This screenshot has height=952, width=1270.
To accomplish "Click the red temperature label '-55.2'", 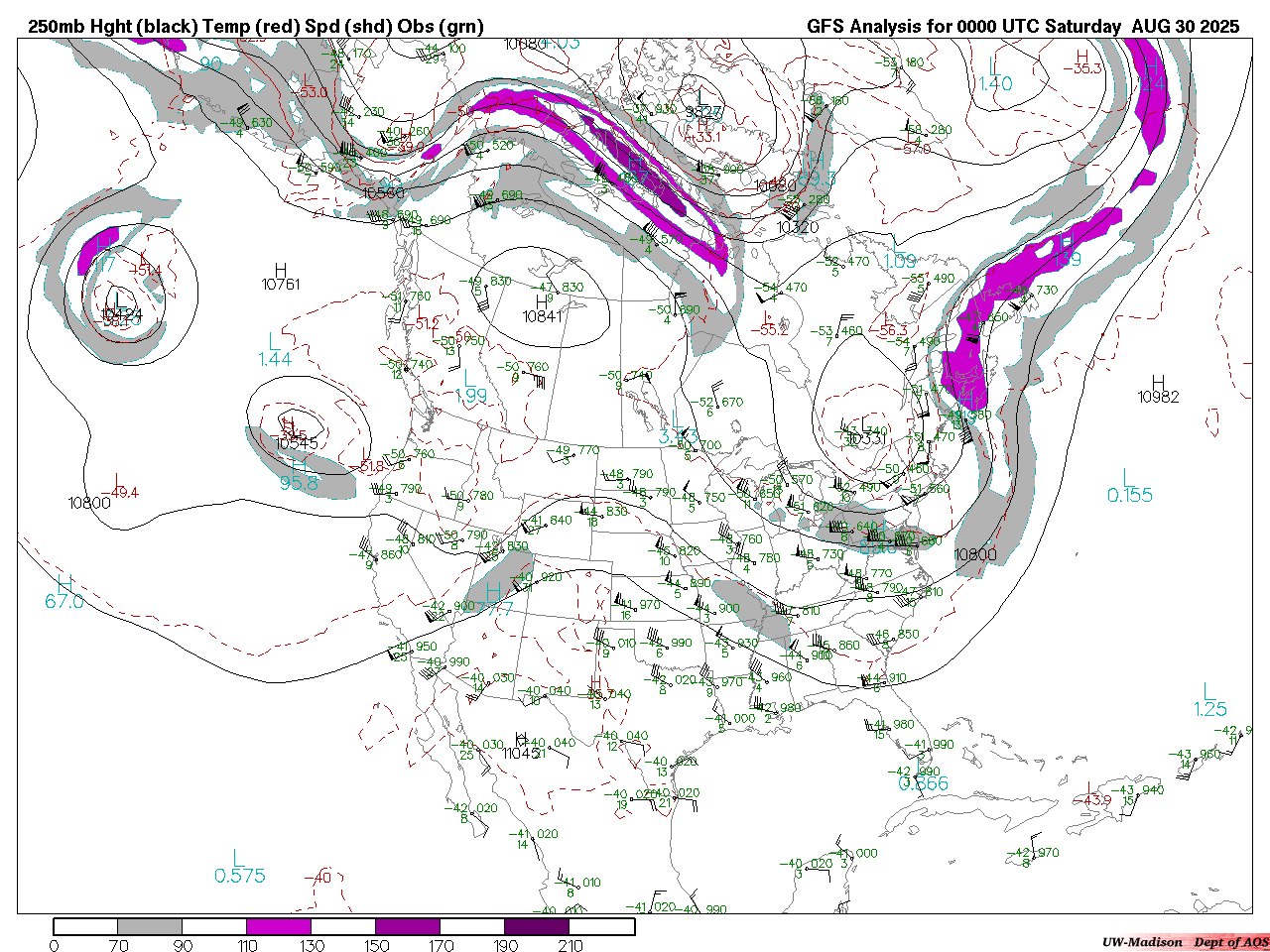I will click(x=768, y=330).
